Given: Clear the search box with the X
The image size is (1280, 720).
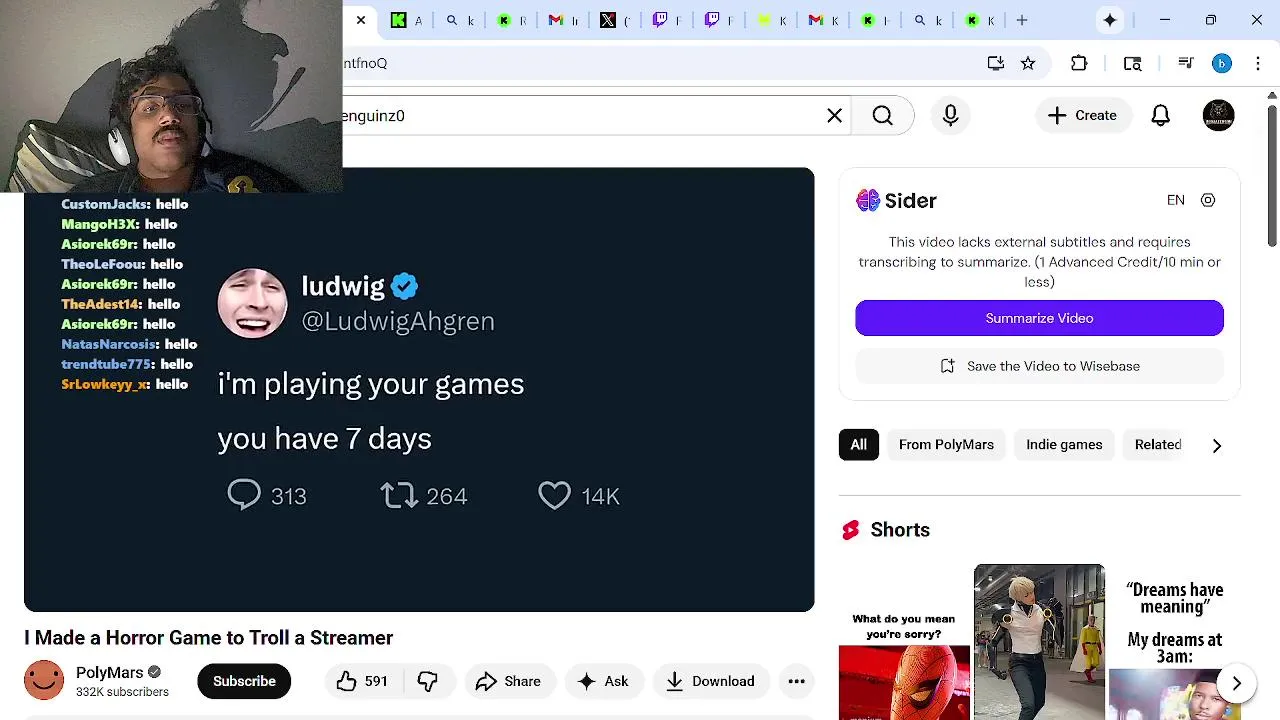Looking at the screenshot, I should click(x=834, y=116).
